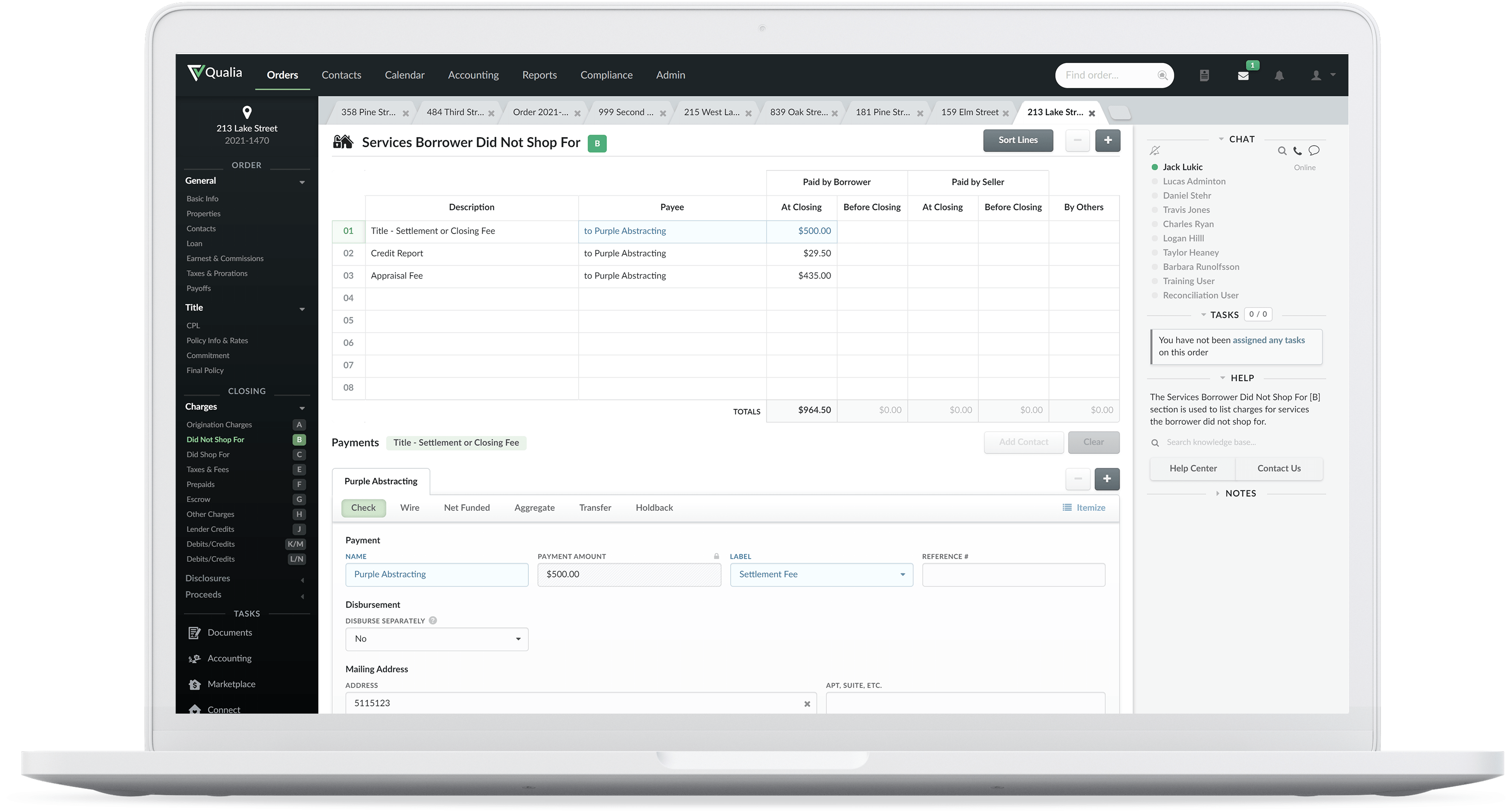
Task: Select the Check payment method
Action: point(363,507)
